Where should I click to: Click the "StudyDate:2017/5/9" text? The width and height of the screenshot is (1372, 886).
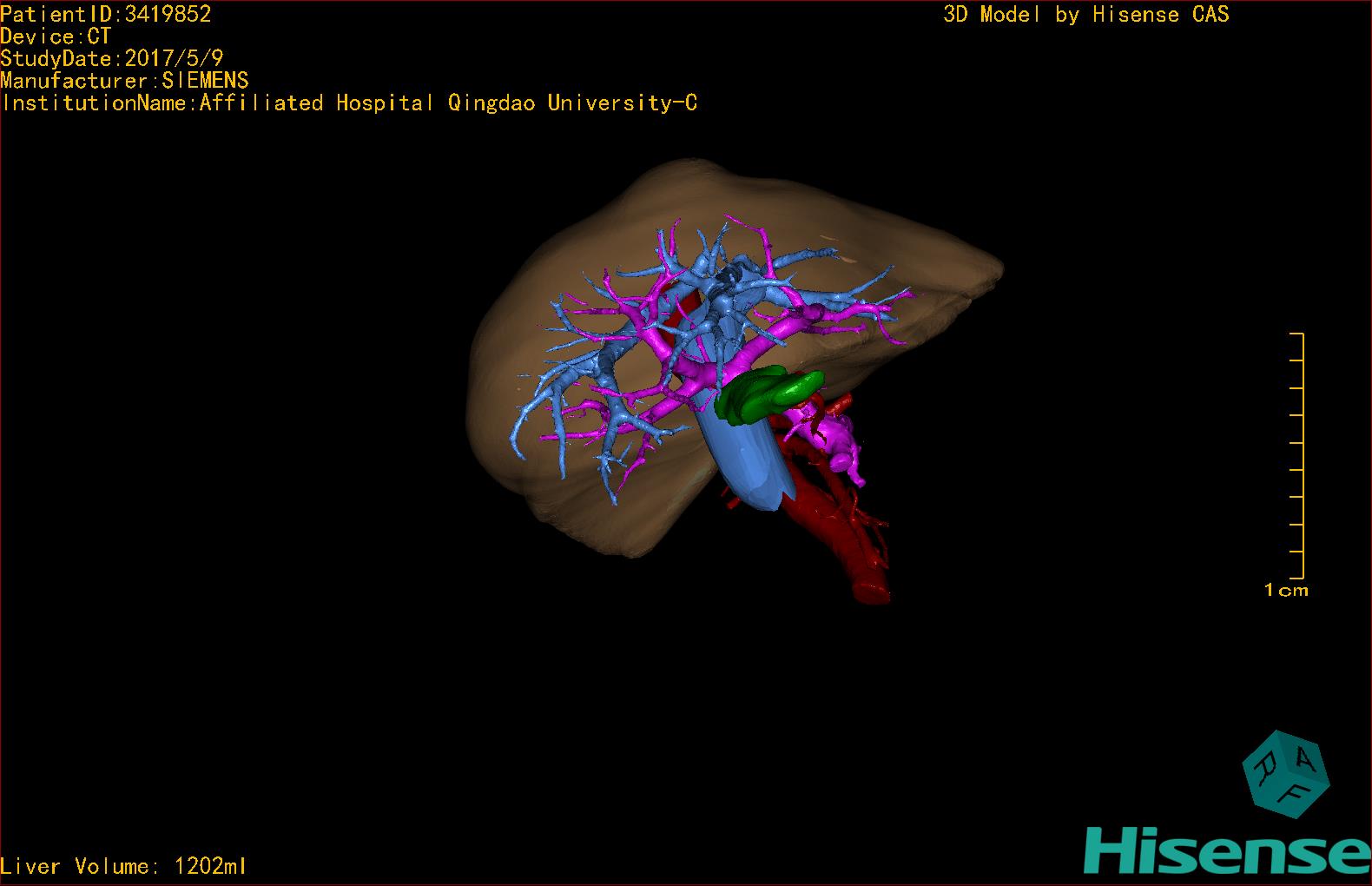(112, 58)
